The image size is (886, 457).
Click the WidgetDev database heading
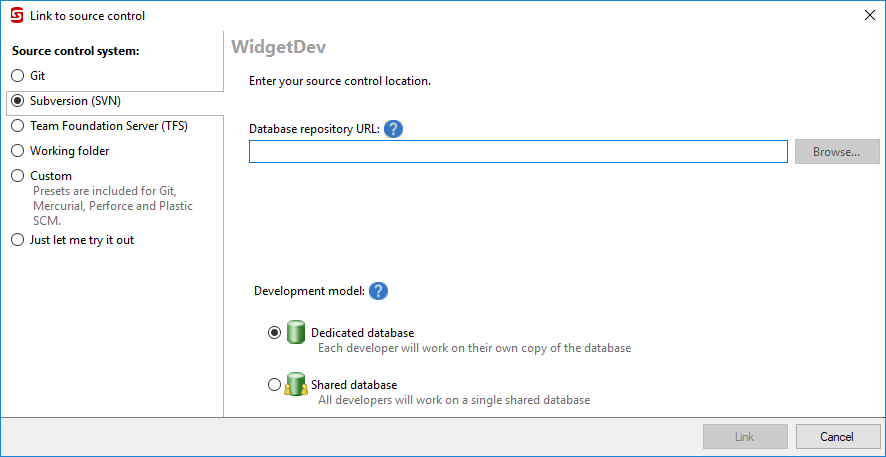[x=279, y=47]
